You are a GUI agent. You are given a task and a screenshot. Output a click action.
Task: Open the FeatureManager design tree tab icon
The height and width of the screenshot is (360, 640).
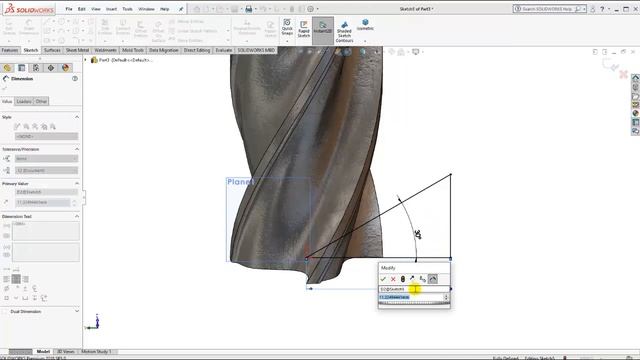[7, 68]
